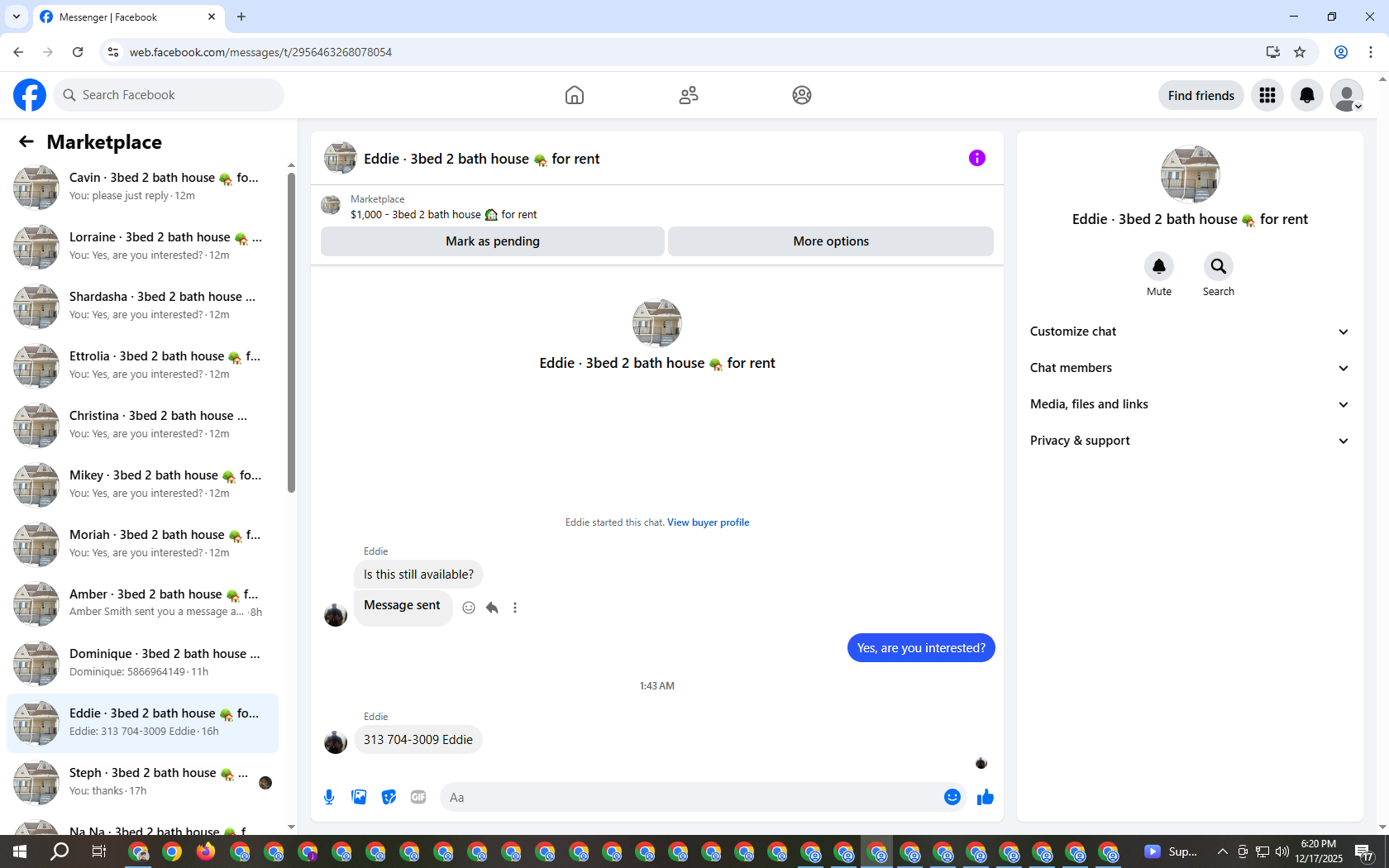Send a thumbs-up like
The width and height of the screenshot is (1389, 868).
point(986,797)
